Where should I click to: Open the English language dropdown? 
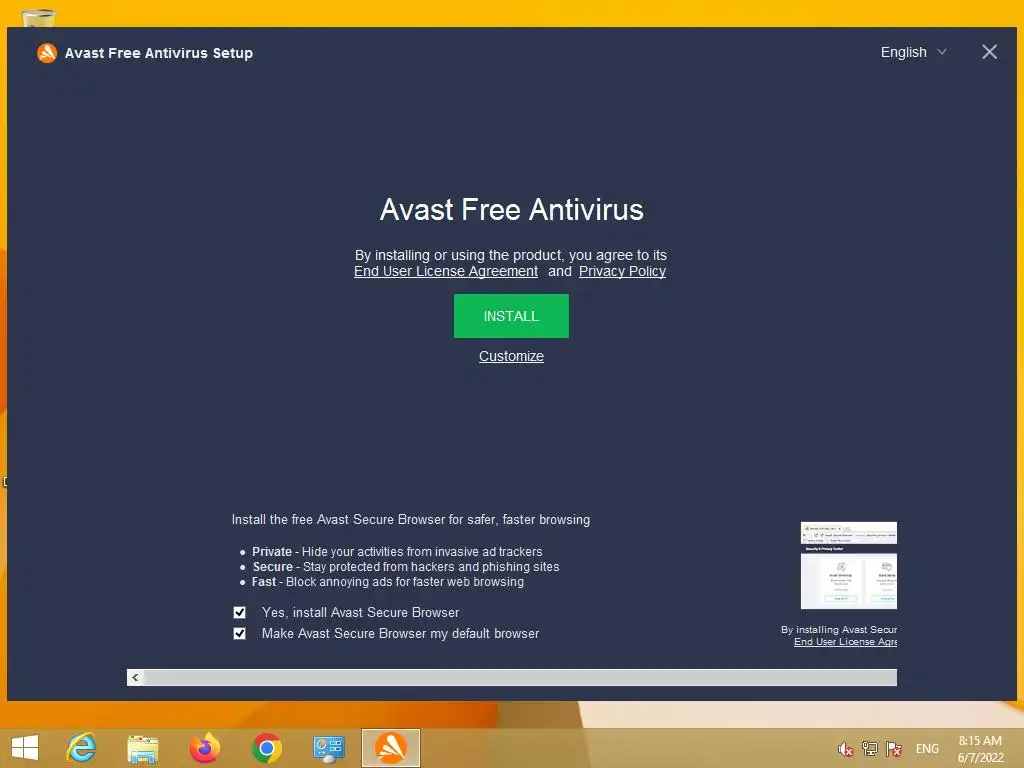913,52
